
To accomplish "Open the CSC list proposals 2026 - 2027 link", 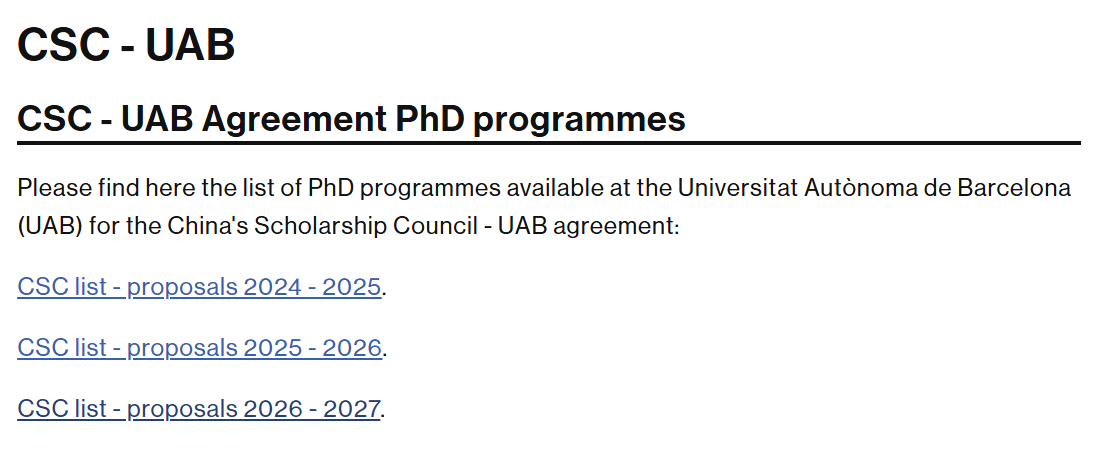I will tap(199, 409).
